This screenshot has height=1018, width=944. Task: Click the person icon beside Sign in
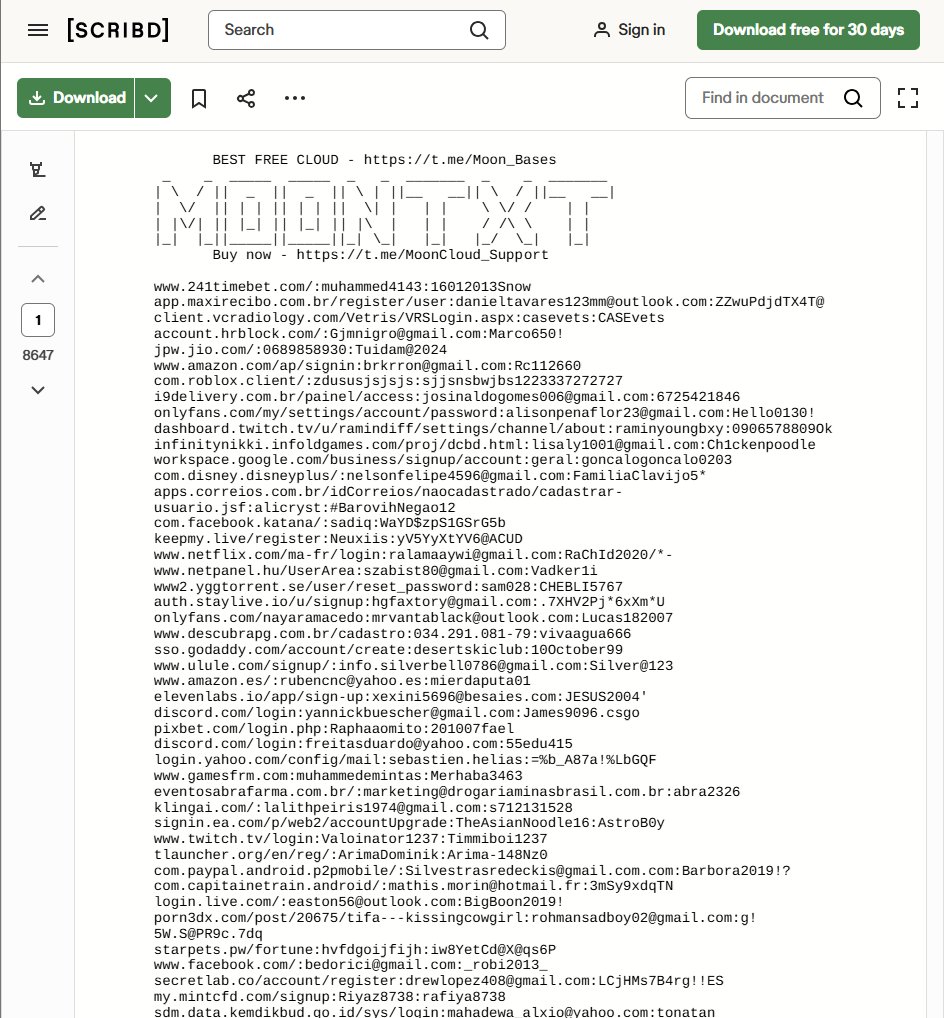coord(601,30)
